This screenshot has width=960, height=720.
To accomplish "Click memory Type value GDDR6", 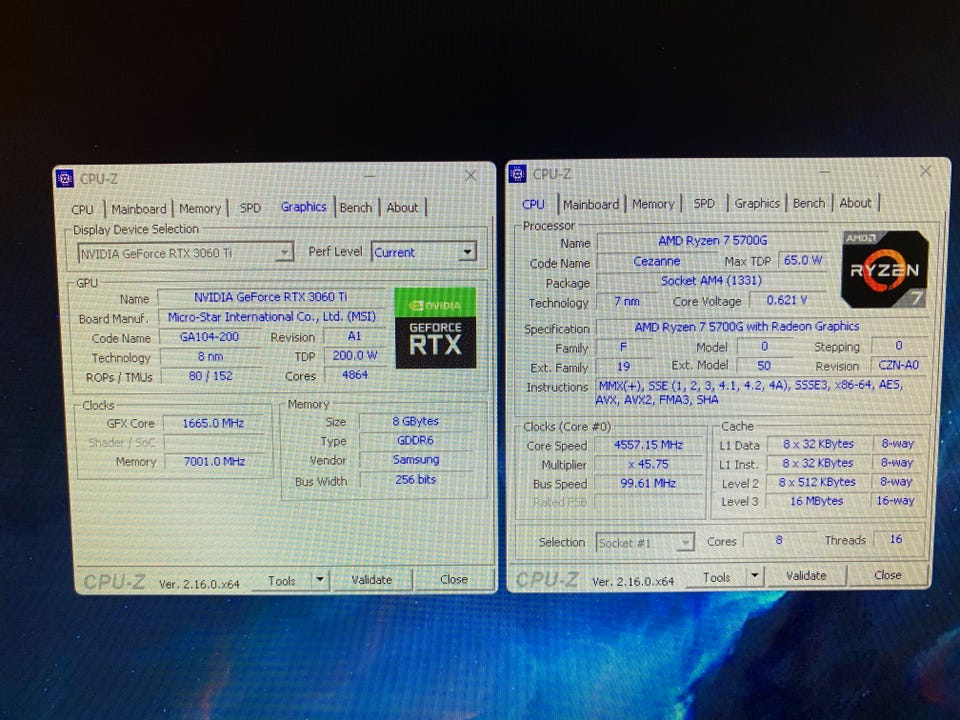I will click(416, 440).
